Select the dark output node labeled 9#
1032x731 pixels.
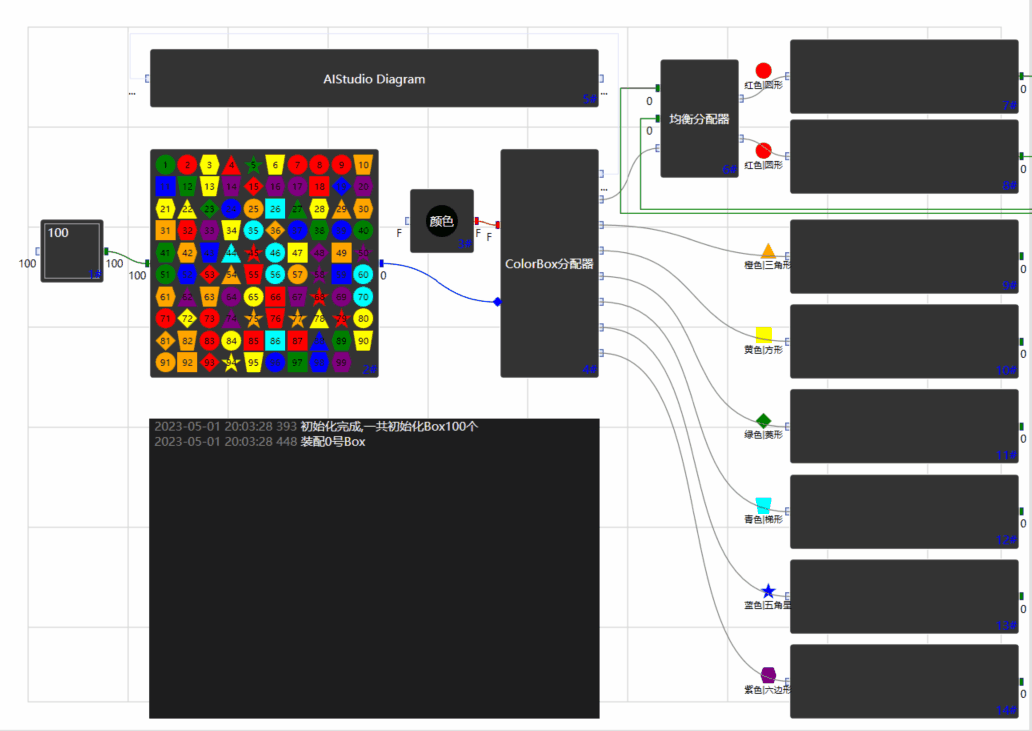click(904, 256)
